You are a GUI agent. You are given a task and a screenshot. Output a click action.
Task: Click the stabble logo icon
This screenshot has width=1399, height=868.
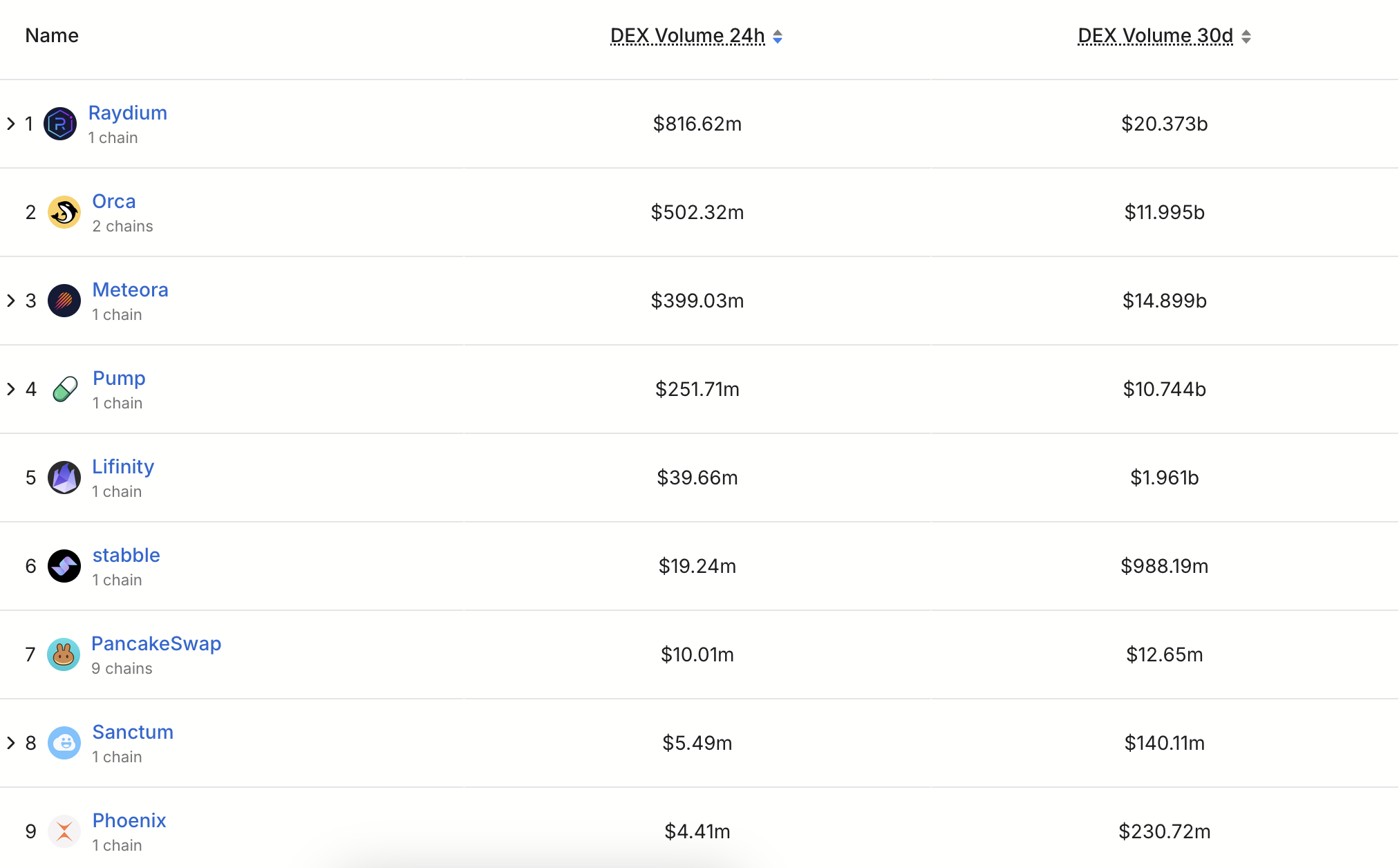click(64, 566)
